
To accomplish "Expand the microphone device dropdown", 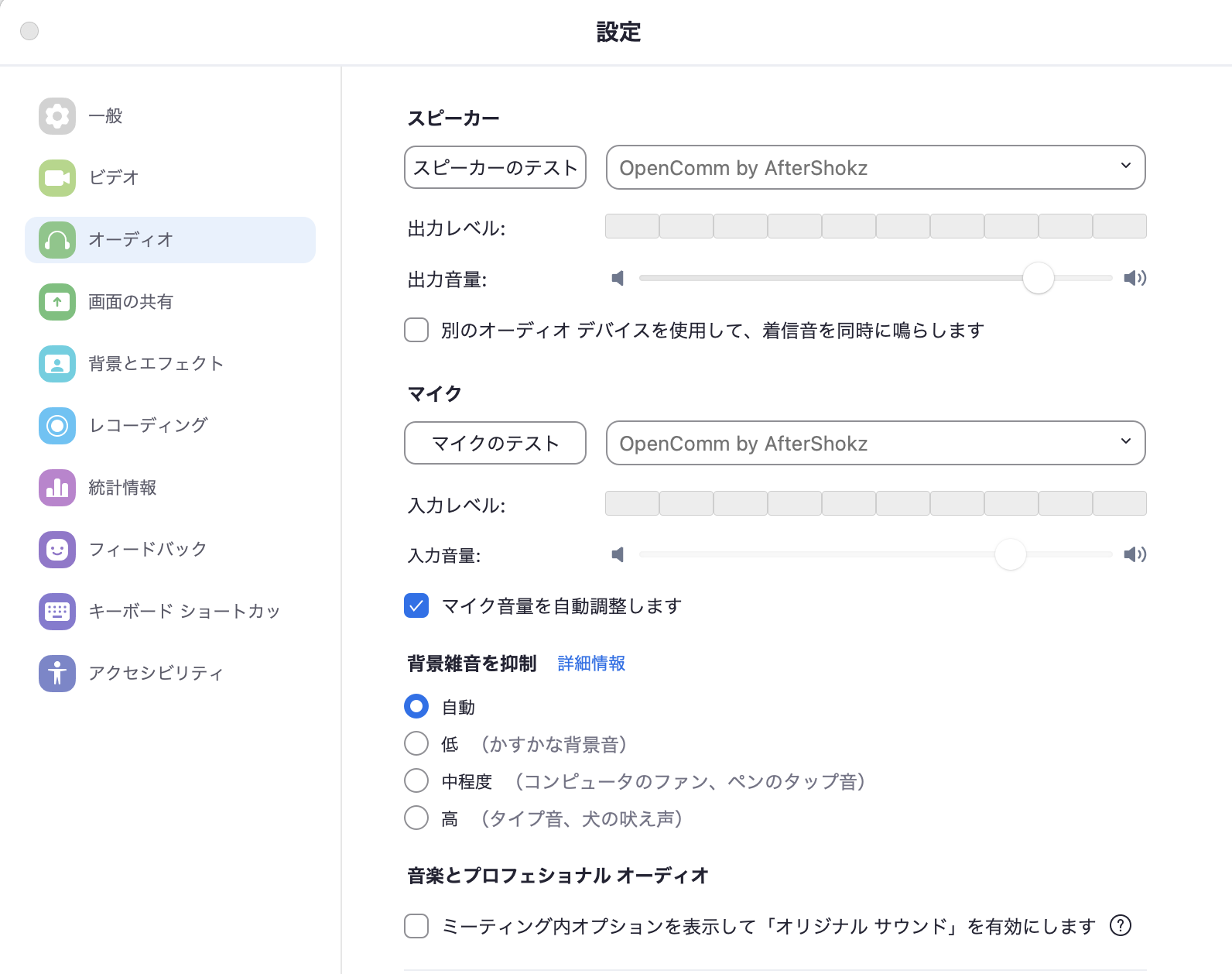I will [875, 443].
